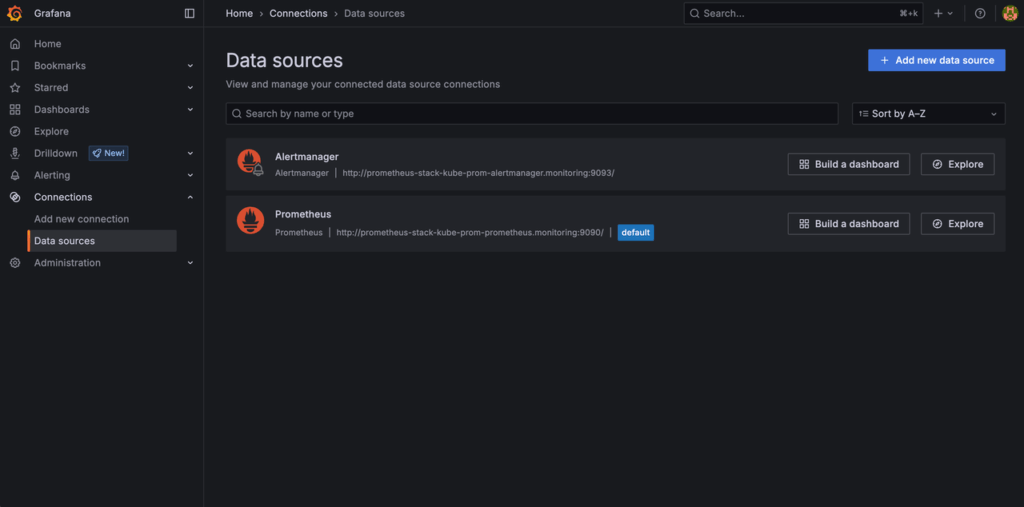Screen dimensions: 1024x507
Task: Click the Administration gear icon
Action: click(15, 263)
